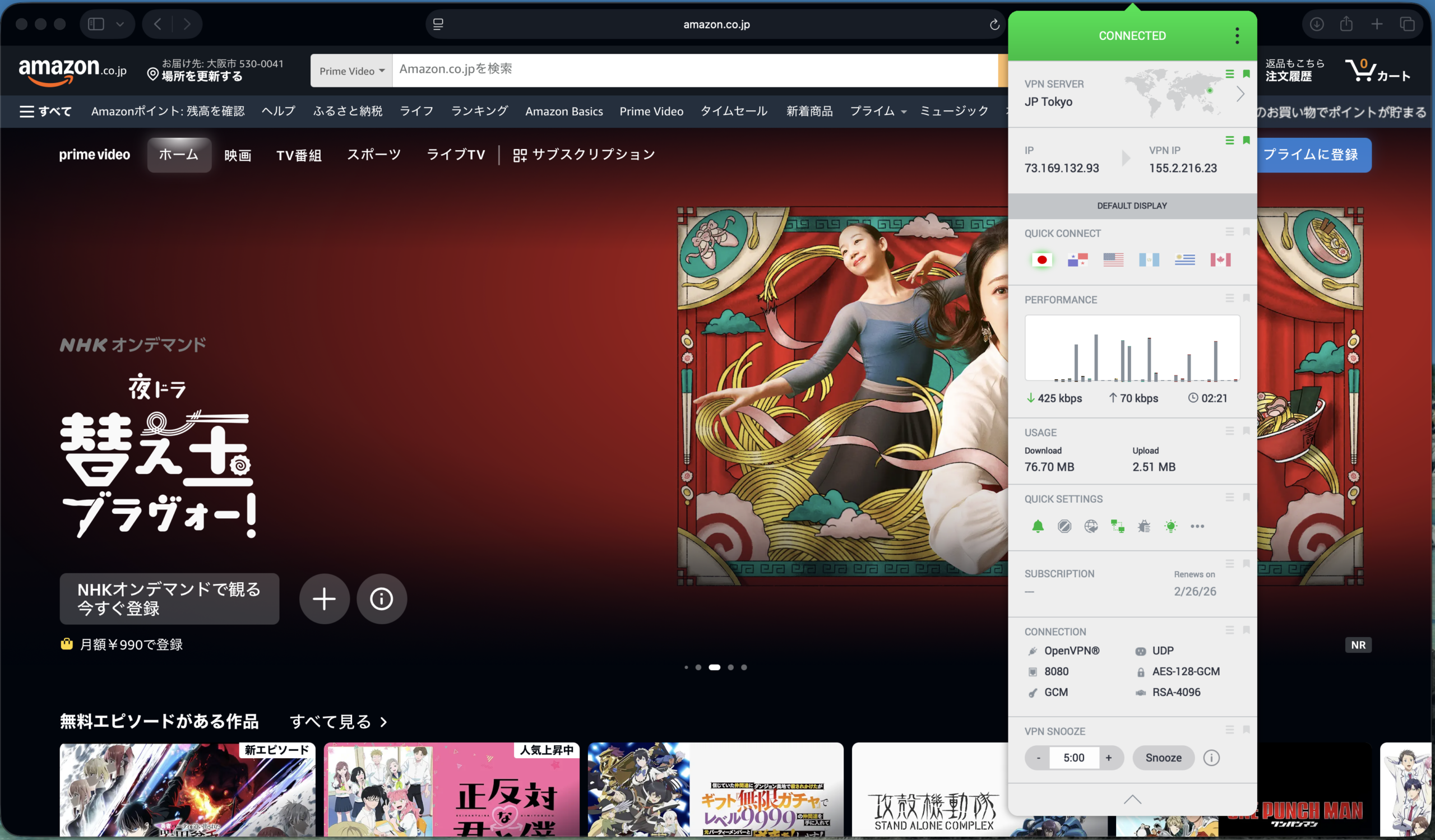Expand the VPN Server region list chevron
Viewport: 1435px width, 840px height.
pos(1240,94)
